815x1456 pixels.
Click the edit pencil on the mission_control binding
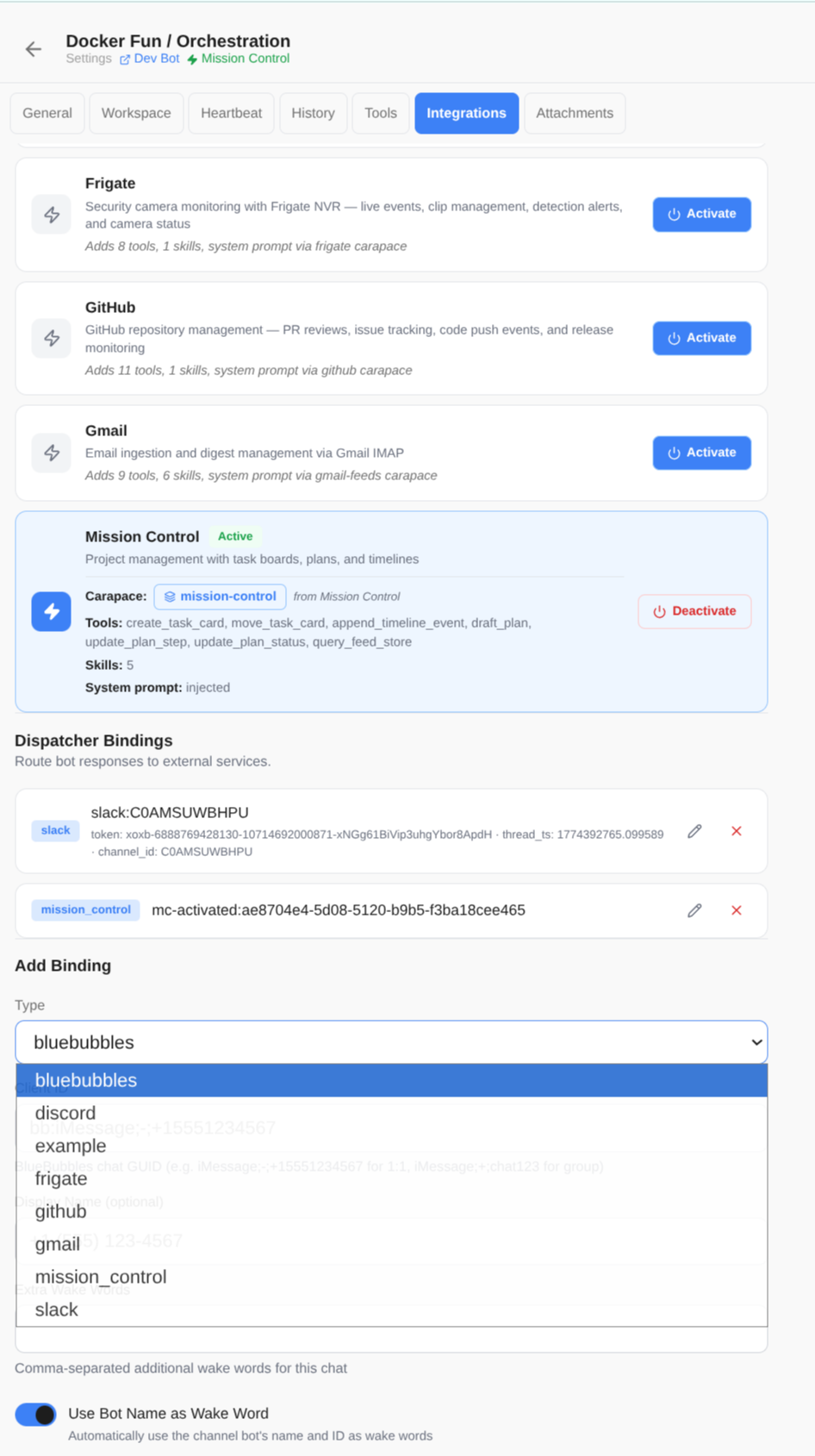(x=694, y=910)
